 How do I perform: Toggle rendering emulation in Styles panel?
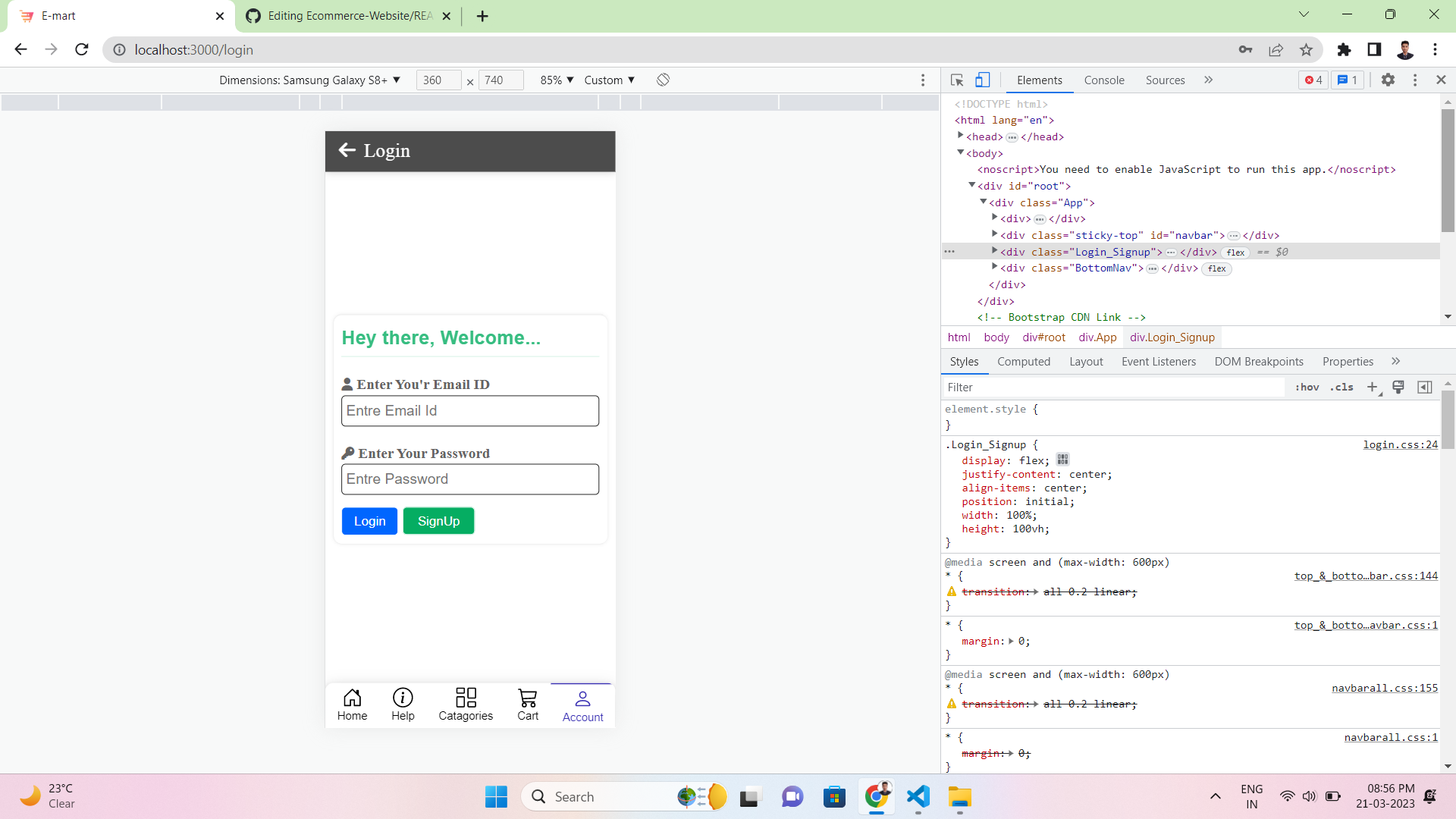(x=1398, y=387)
